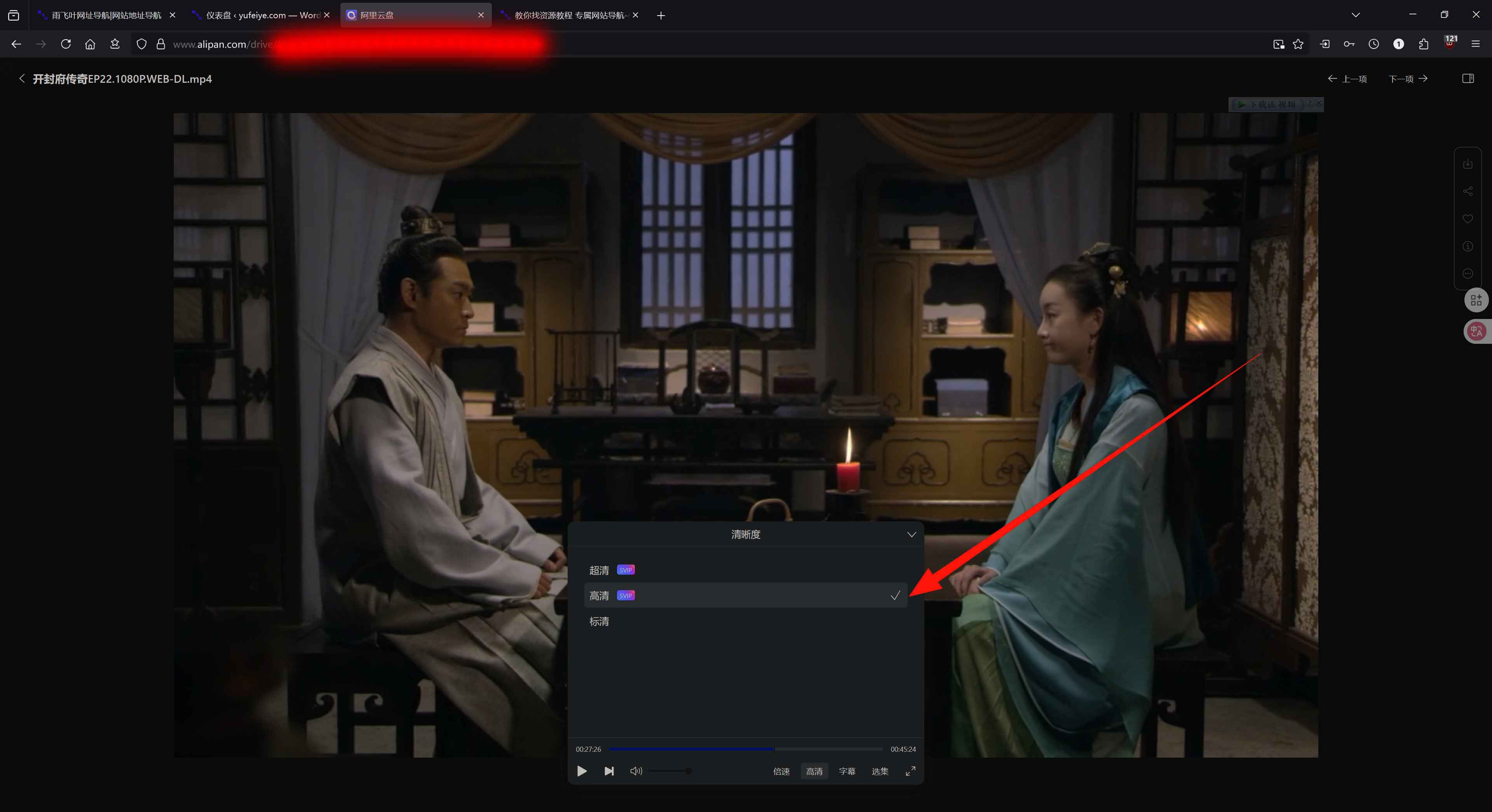The width and height of the screenshot is (1492, 812).
Task: Open the passwords key icon
Action: [1349, 44]
